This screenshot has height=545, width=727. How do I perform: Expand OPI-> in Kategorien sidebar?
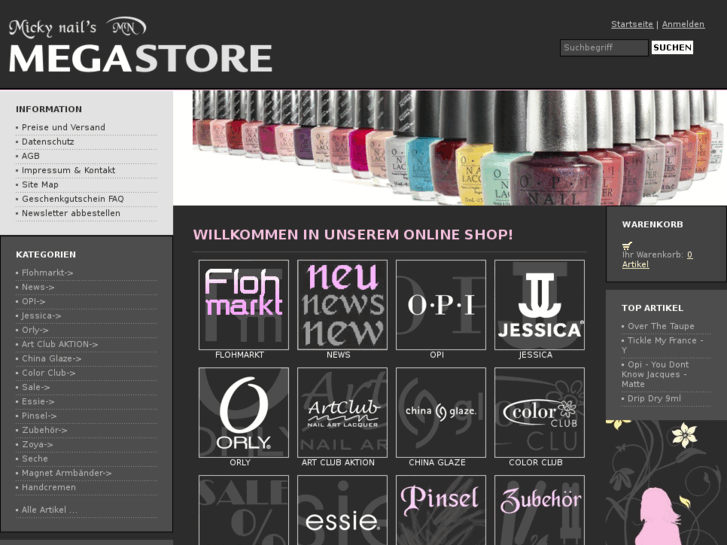[33, 301]
